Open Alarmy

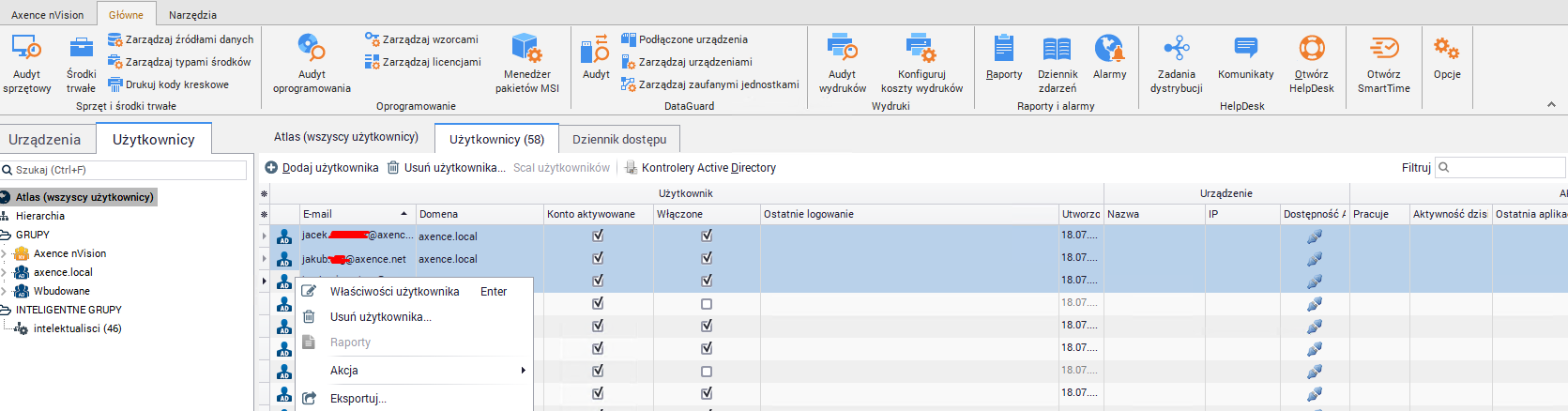coord(1109,57)
